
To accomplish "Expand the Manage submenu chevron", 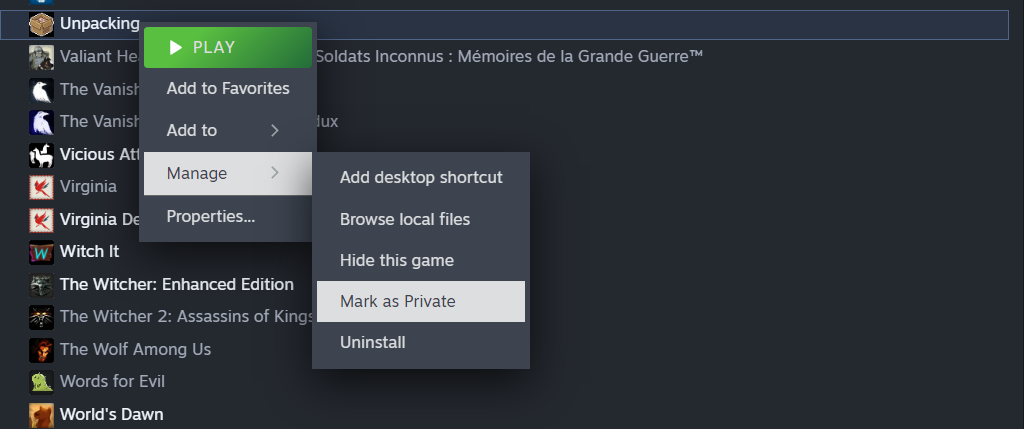I will (274, 173).
